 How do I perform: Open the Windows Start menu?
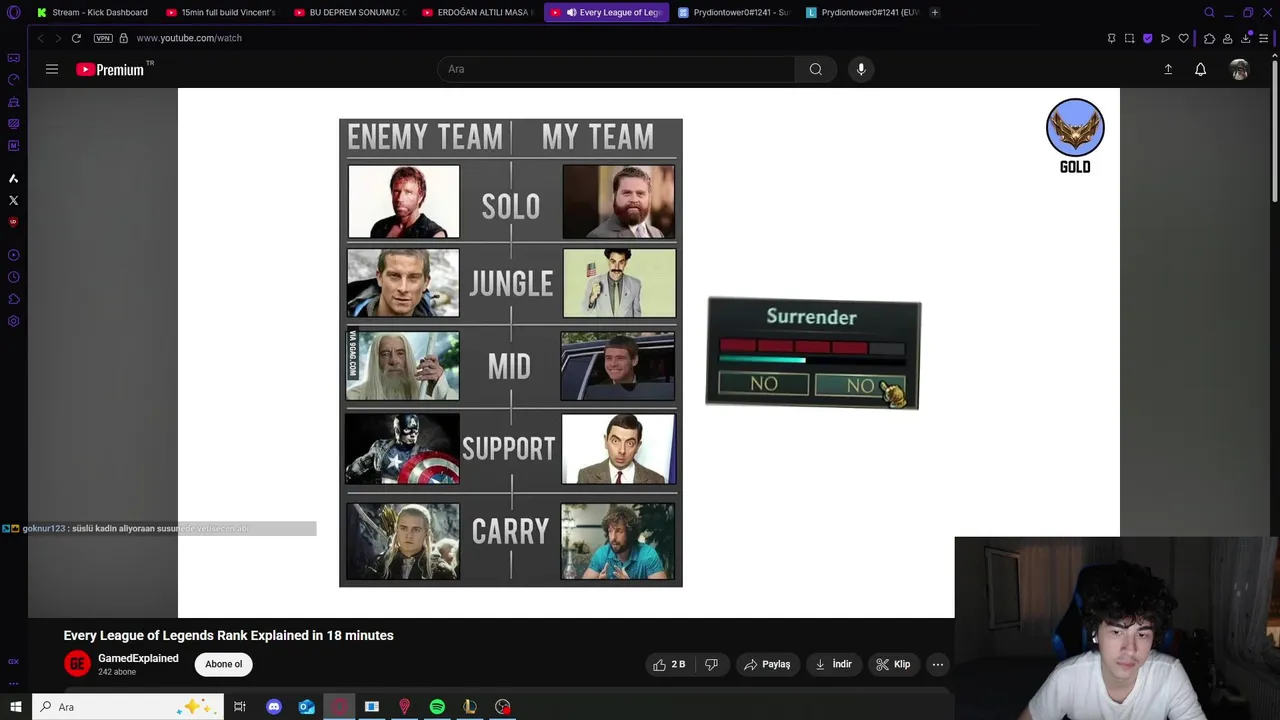pyautogui.click(x=15, y=707)
